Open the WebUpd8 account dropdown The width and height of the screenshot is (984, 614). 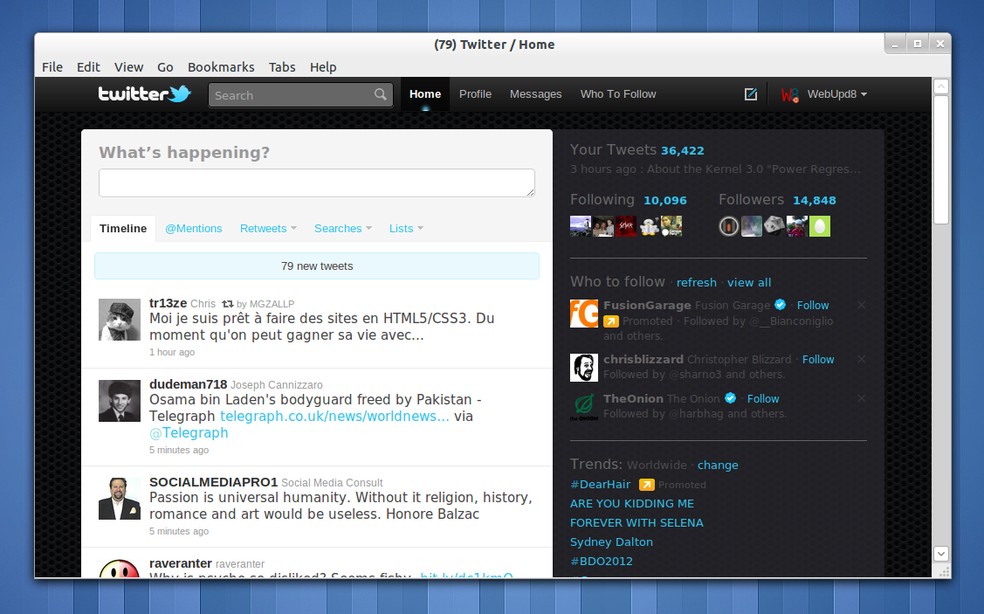[837, 94]
